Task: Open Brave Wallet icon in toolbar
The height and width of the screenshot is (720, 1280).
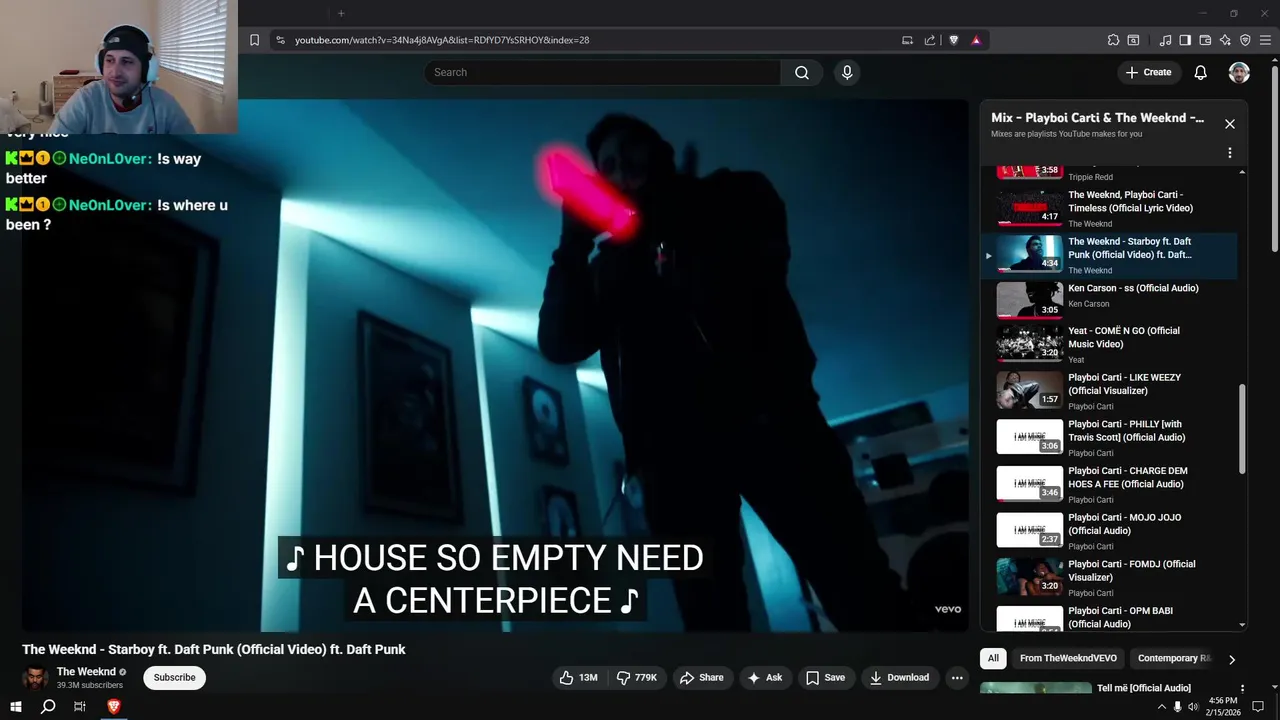Action: 1205,40
